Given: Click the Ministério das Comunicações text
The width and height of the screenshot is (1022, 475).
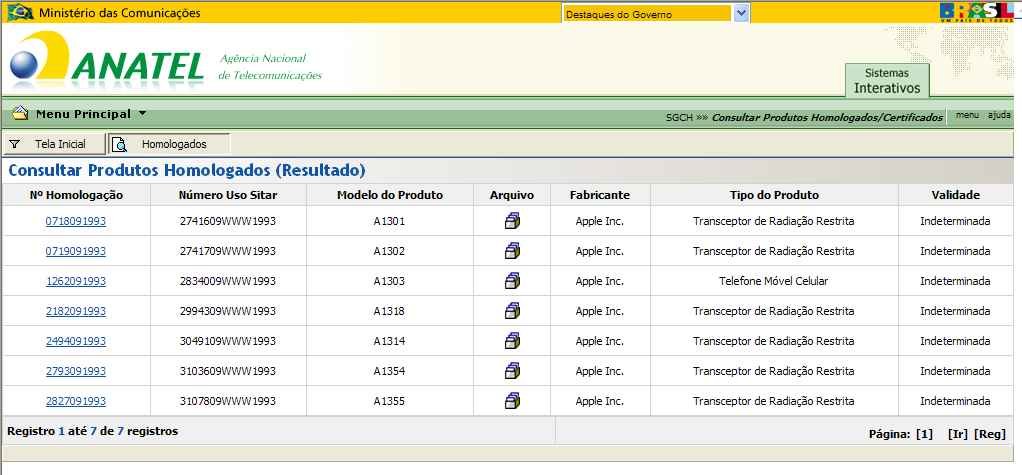Looking at the screenshot, I should coord(120,12).
